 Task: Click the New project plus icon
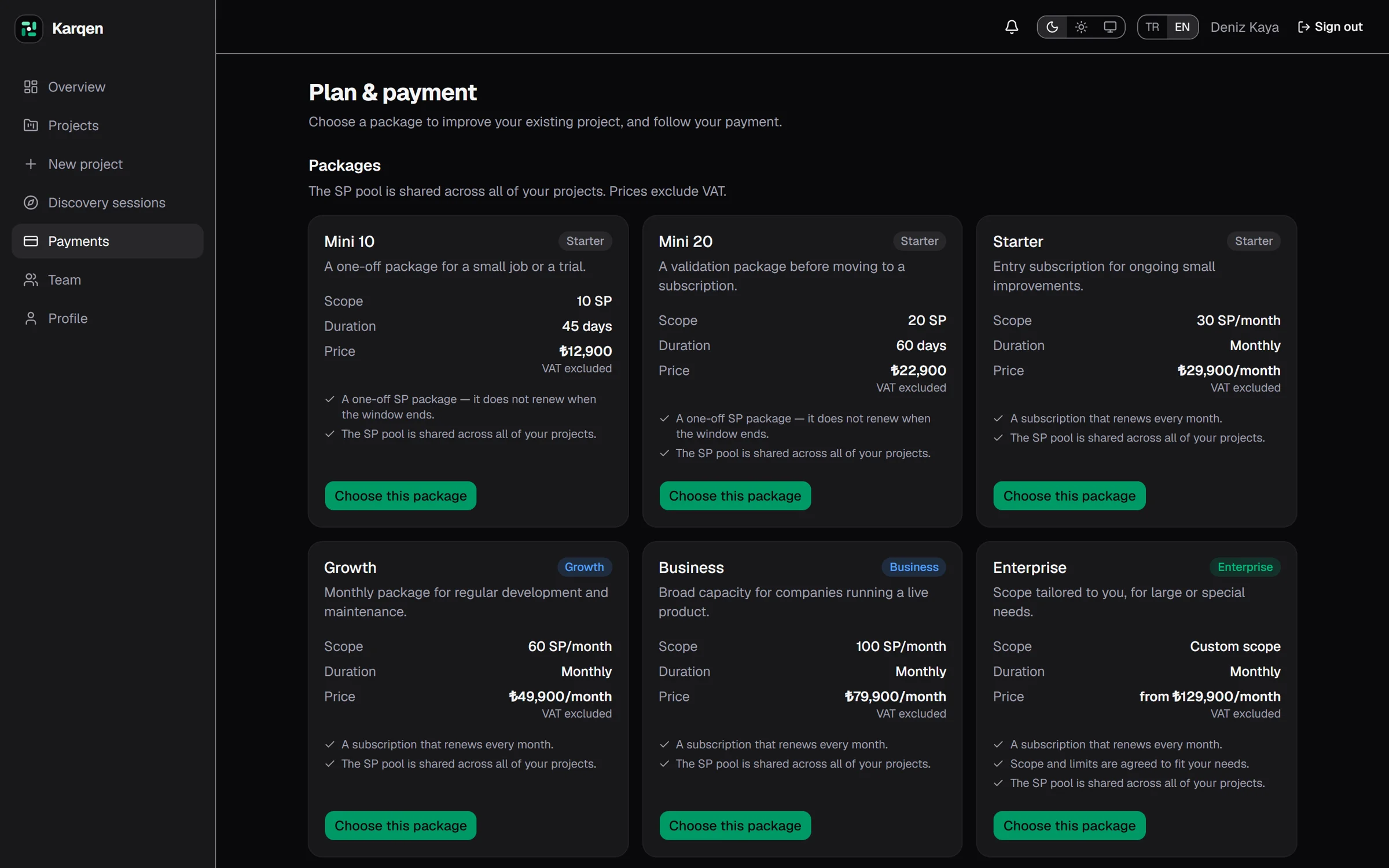click(x=31, y=164)
